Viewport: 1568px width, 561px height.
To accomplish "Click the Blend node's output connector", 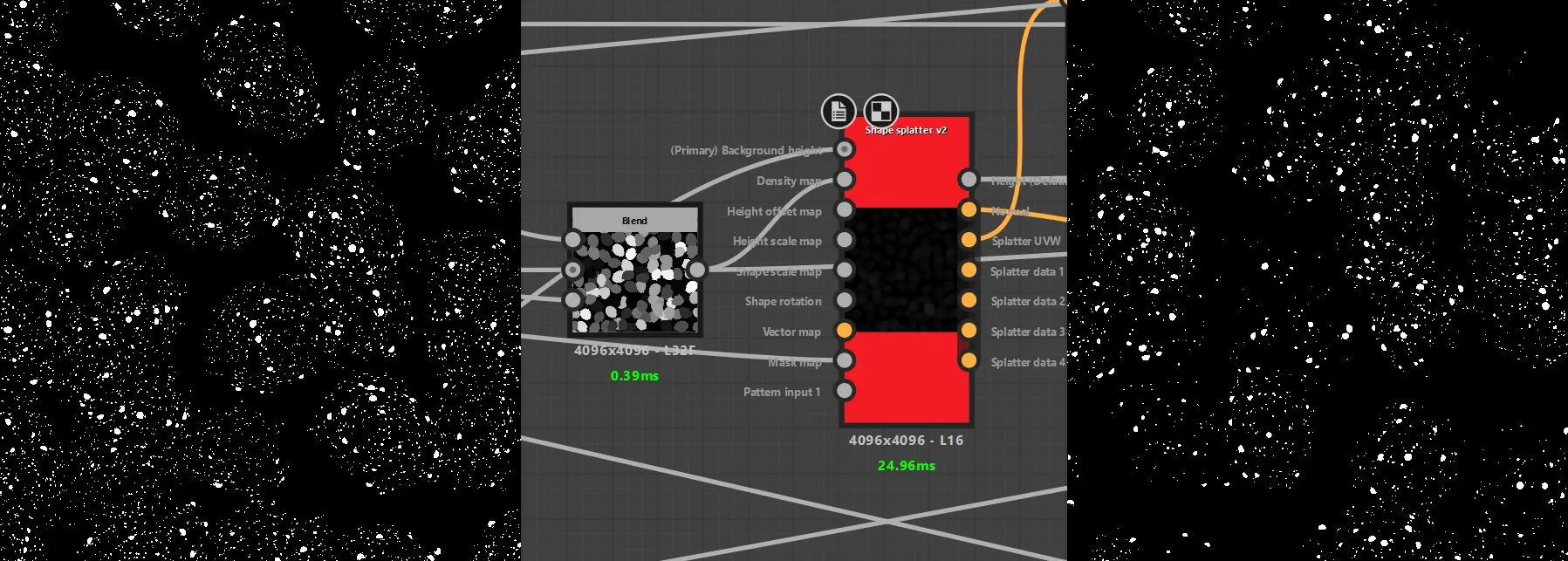I will [696, 270].
